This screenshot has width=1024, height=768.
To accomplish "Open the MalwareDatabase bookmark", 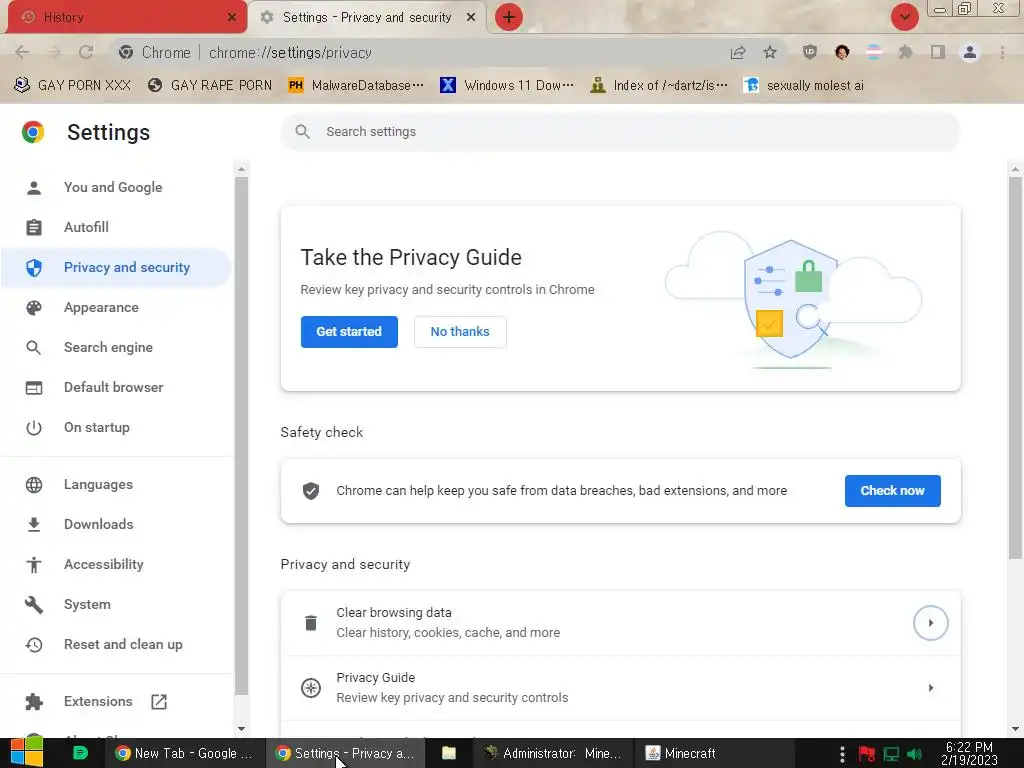I will pos(356,86).
